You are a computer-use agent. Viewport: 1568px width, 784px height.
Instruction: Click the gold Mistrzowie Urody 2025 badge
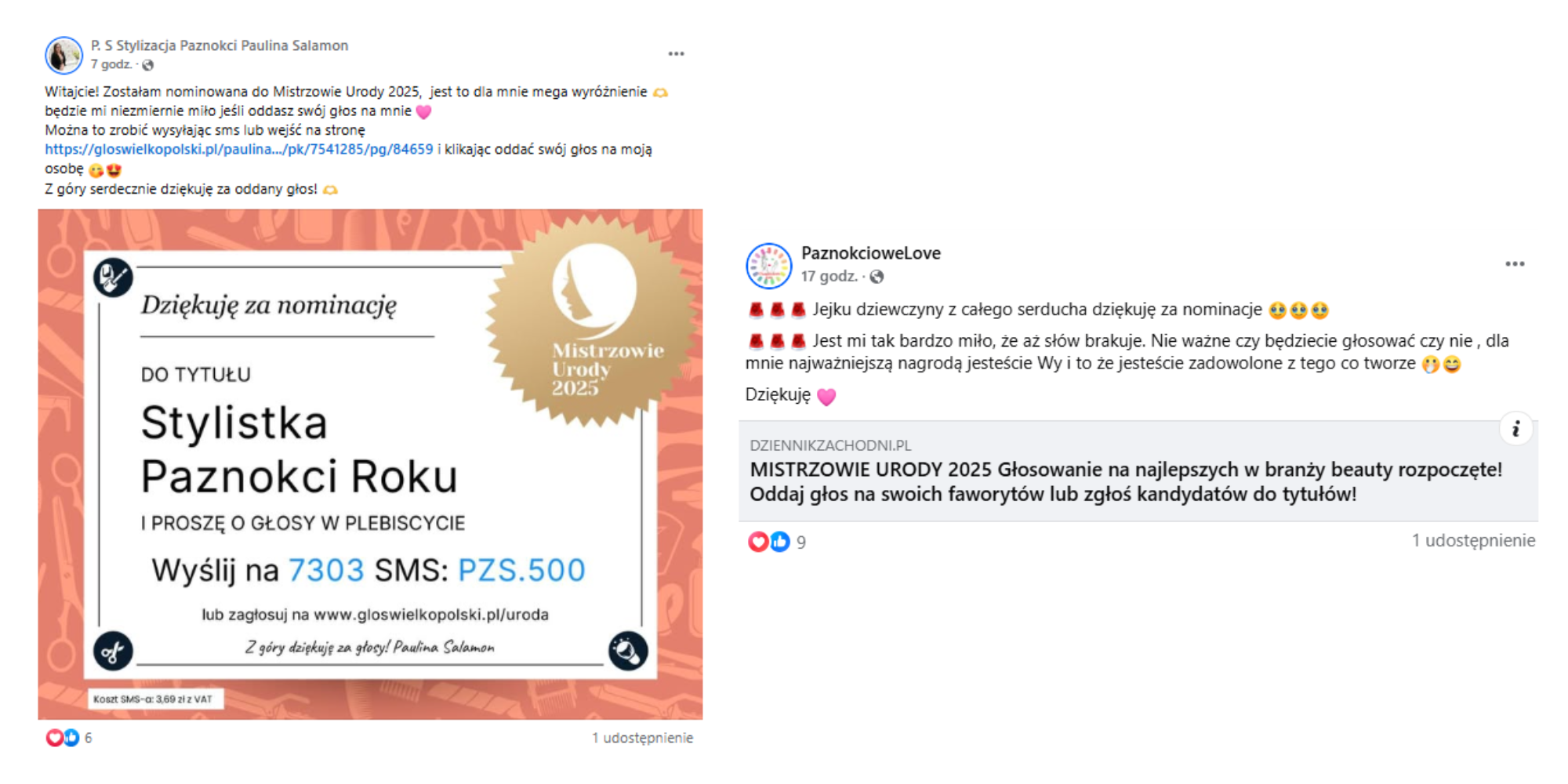593,321
